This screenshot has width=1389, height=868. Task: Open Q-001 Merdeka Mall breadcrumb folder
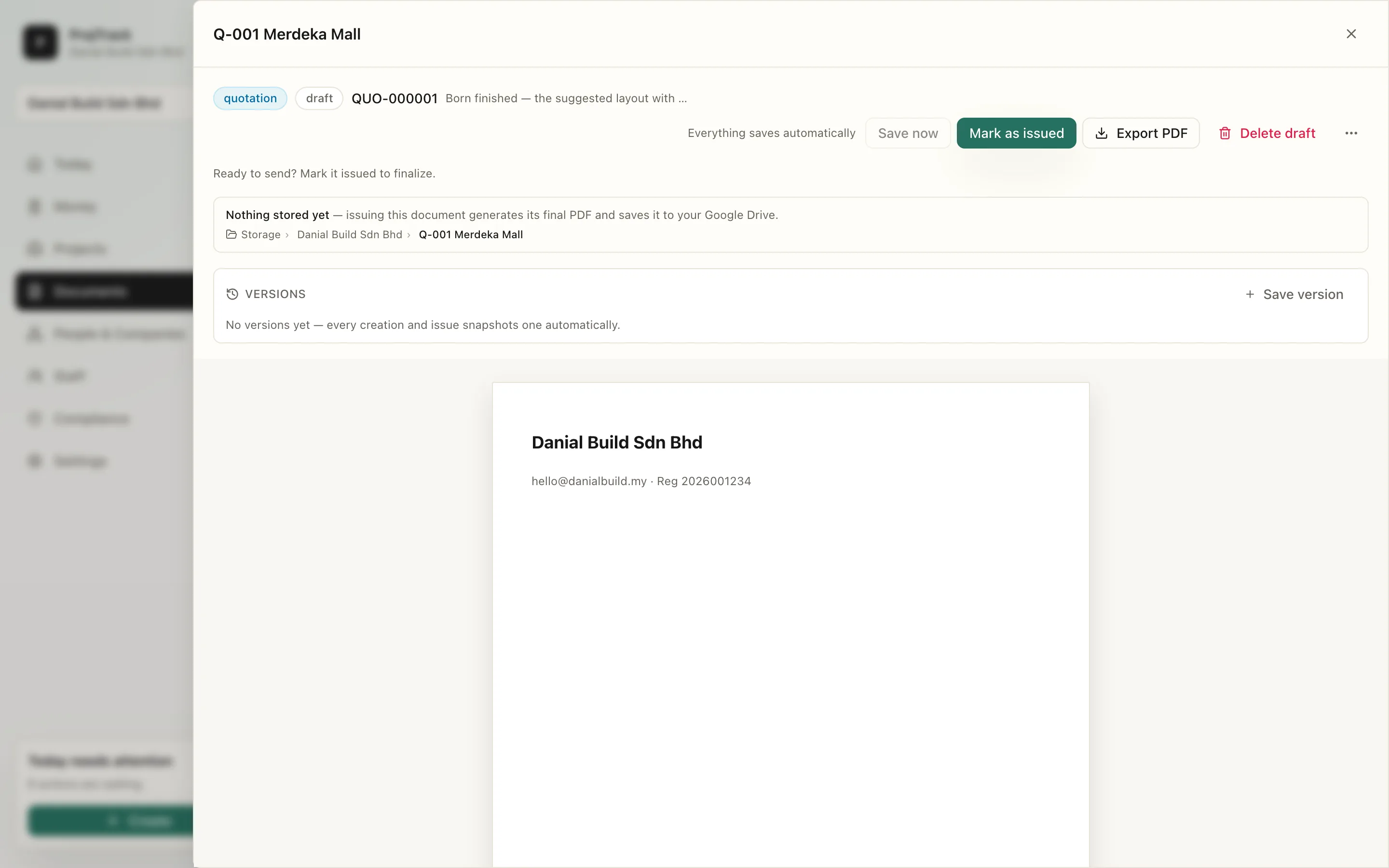pos(471,234)
